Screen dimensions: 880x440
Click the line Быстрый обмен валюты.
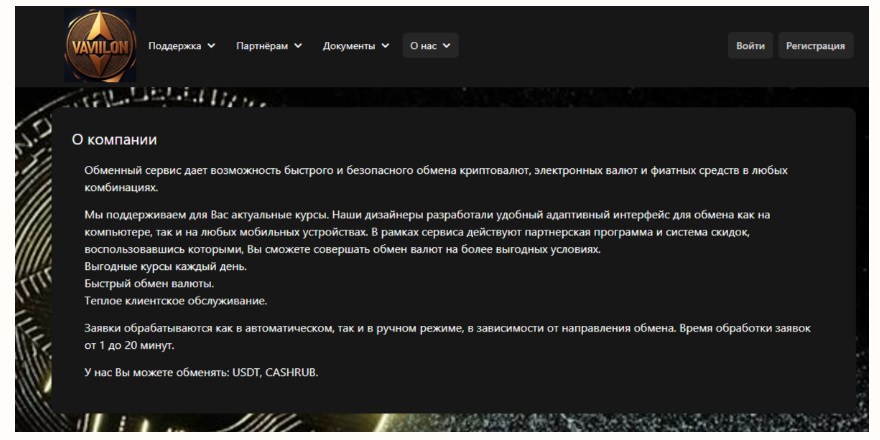tap(149, 283)
